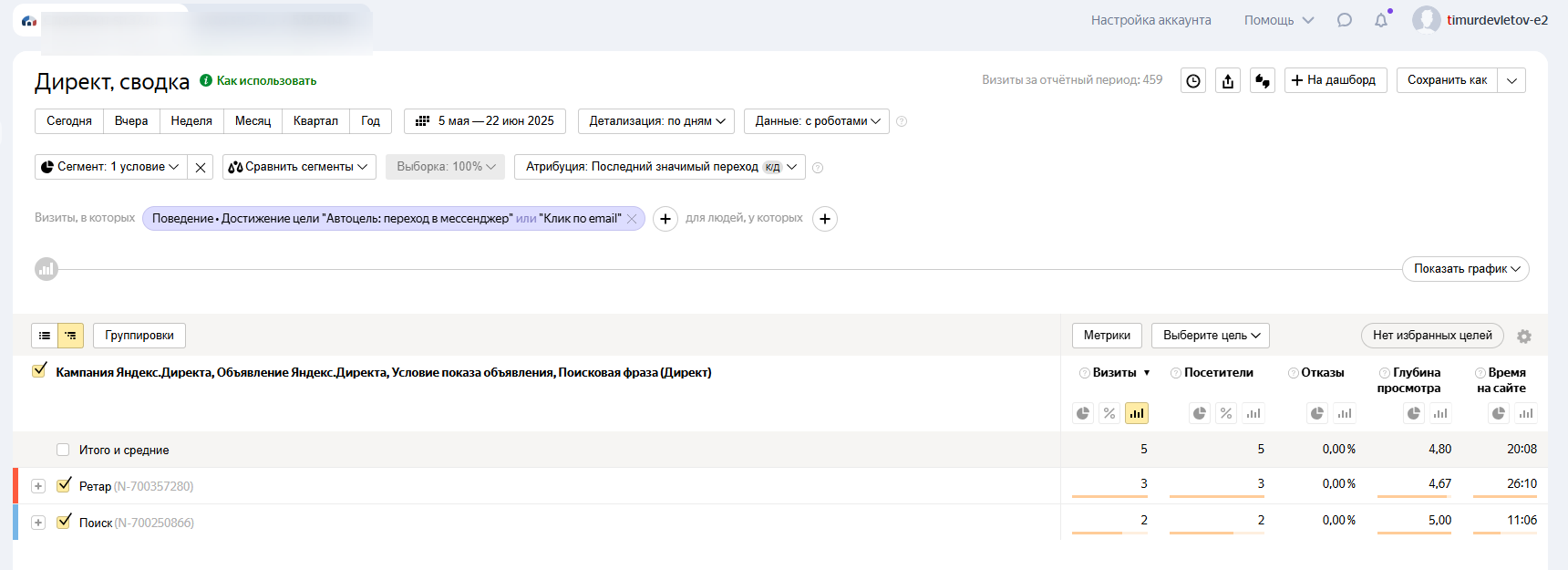
Task: Open 'Выборка: 100%' sample selector
Action: 445,167
